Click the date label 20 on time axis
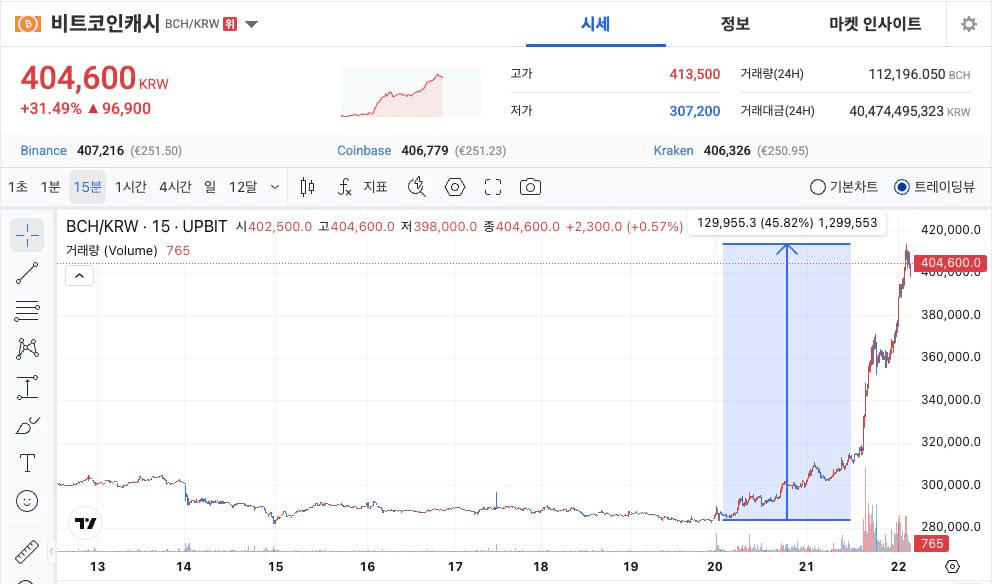Viewport: 992px width, 584px height. (x=715, y=566)
